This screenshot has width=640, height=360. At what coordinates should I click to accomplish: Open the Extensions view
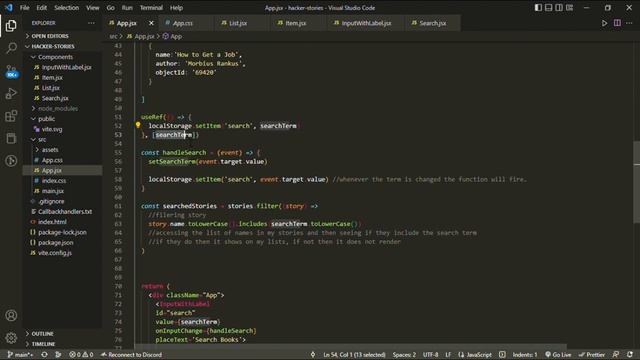click(11, 116)
